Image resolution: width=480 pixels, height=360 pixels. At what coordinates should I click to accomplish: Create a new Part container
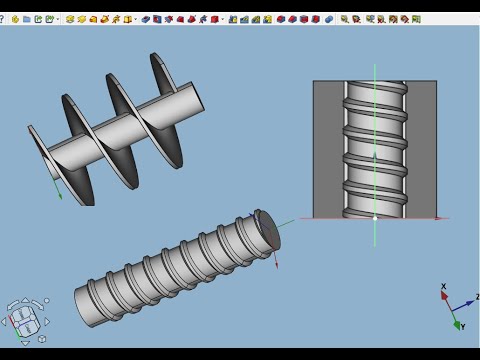15,19
